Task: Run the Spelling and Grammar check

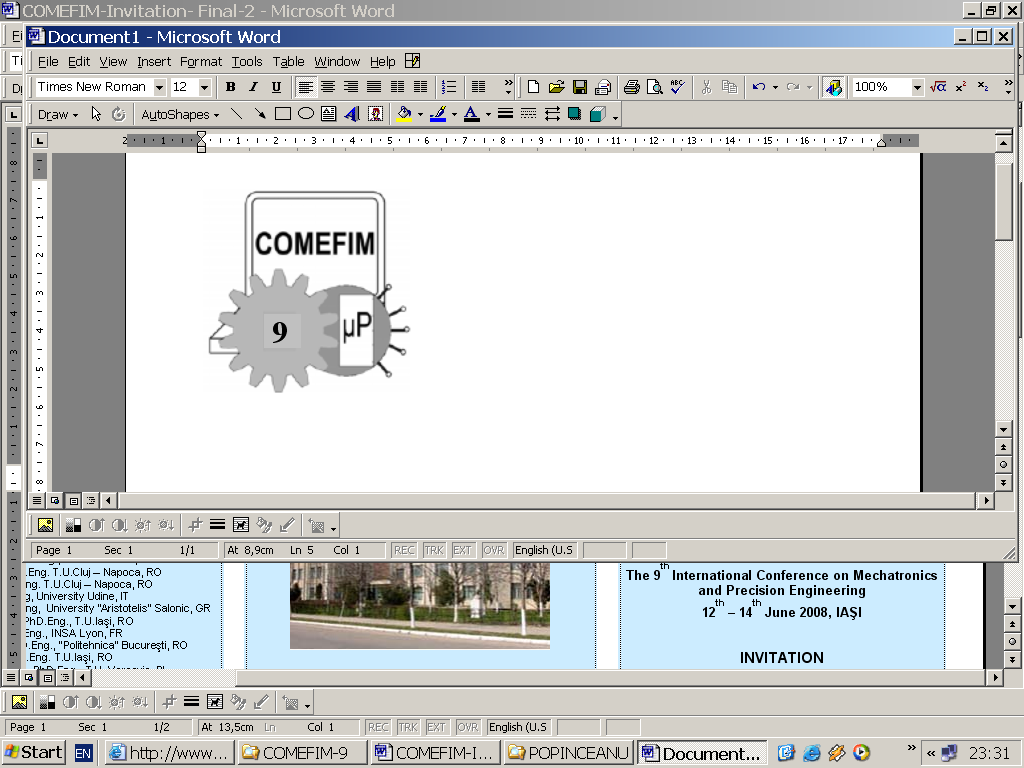Action: pos(678,87)
